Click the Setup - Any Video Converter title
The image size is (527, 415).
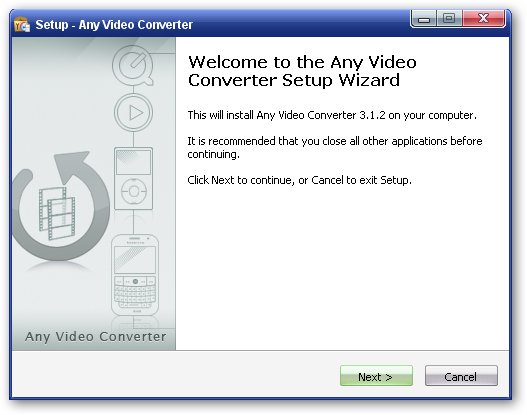(x=114, y=25)
